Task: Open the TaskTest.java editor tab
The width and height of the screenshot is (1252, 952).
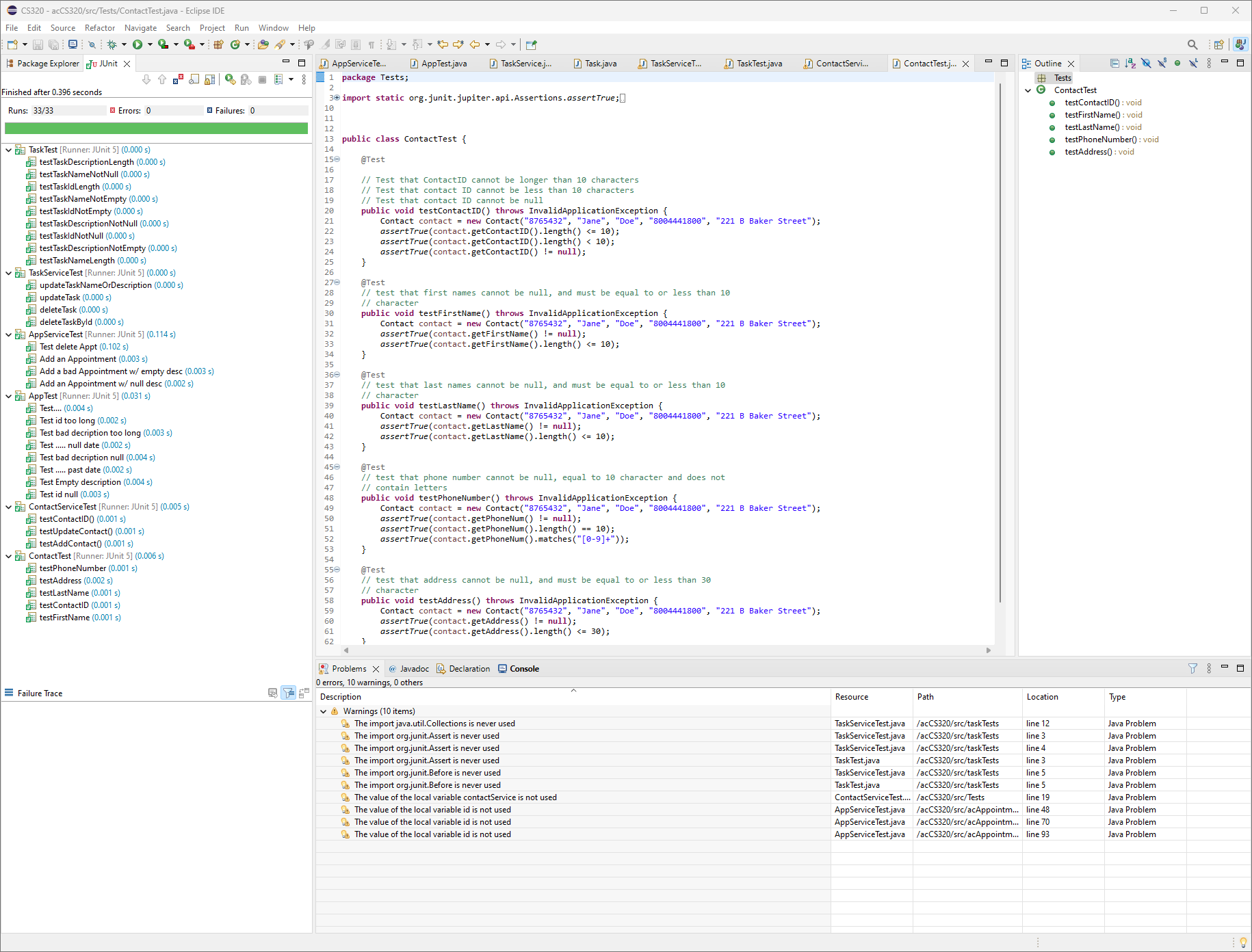Action: (753, 64)
